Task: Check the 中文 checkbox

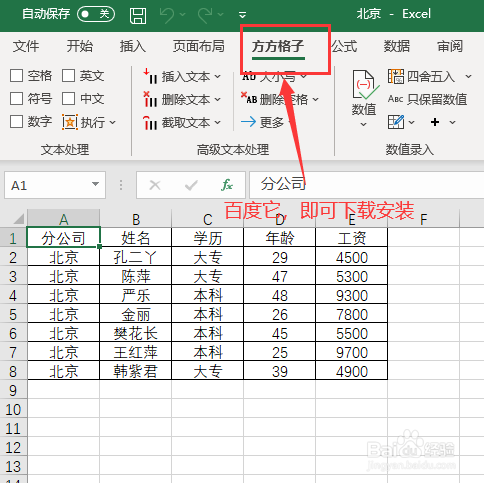Action: pos(68,99)
